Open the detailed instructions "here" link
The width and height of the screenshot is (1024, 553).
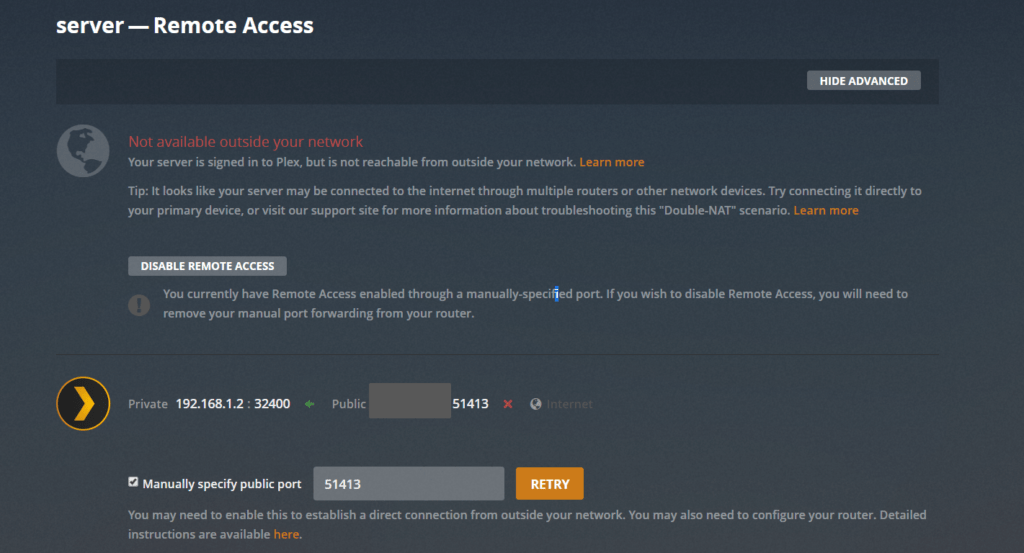286,535
